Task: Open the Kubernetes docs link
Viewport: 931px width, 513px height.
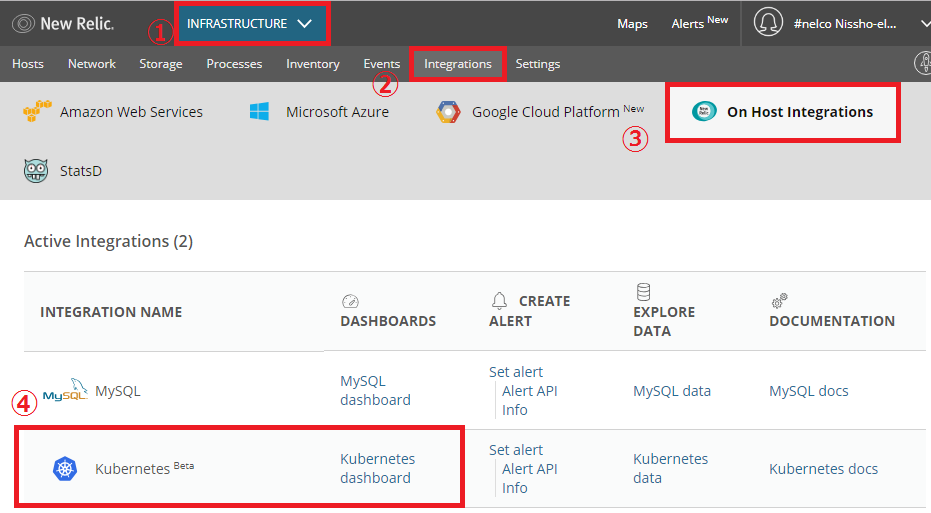Action: (823, 468)
